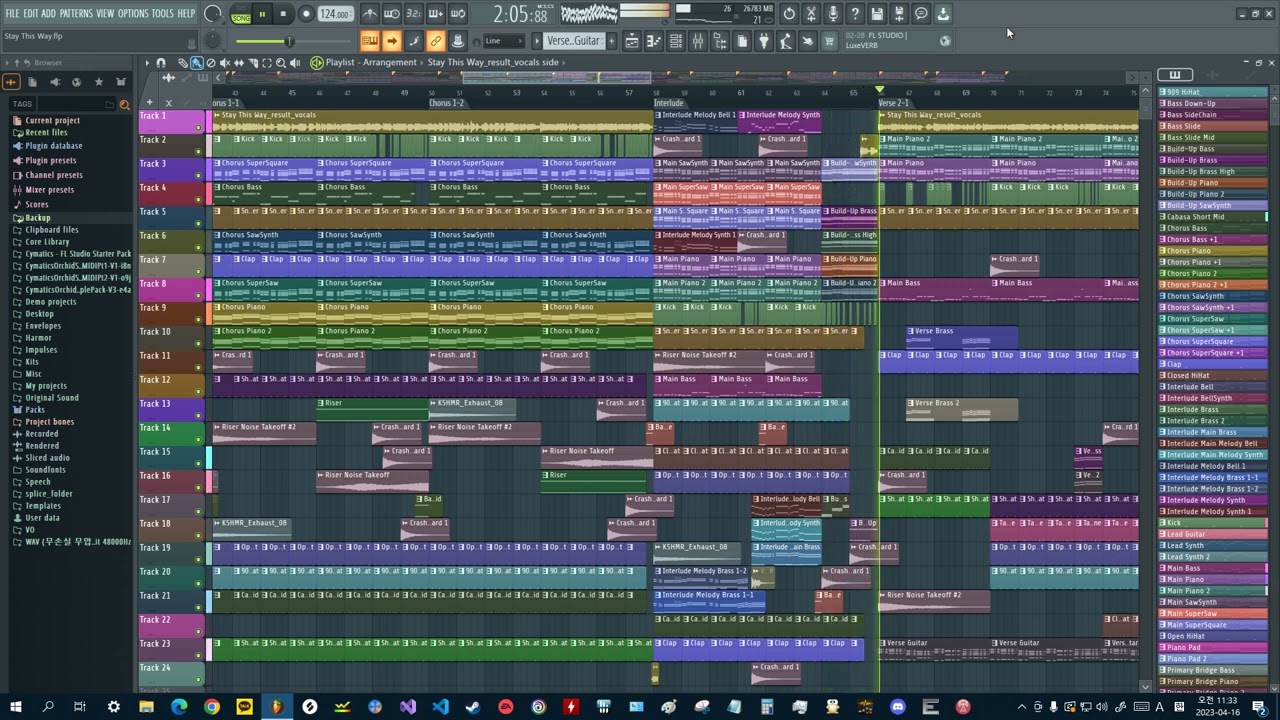Toggle the metronome
The image size is (1280, 720).
pyautogui.click(x=371, y=14)
